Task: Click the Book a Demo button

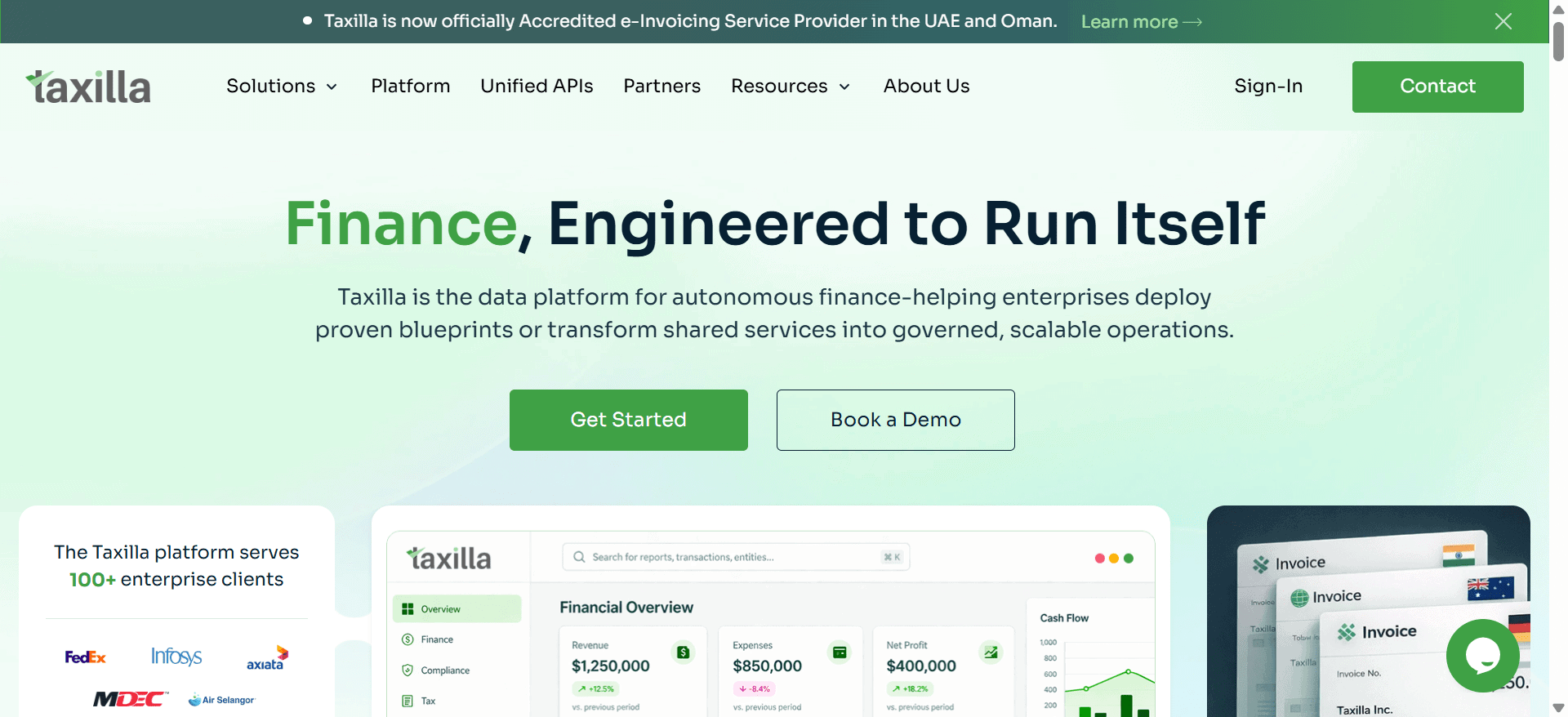Action: pos(895,420)
